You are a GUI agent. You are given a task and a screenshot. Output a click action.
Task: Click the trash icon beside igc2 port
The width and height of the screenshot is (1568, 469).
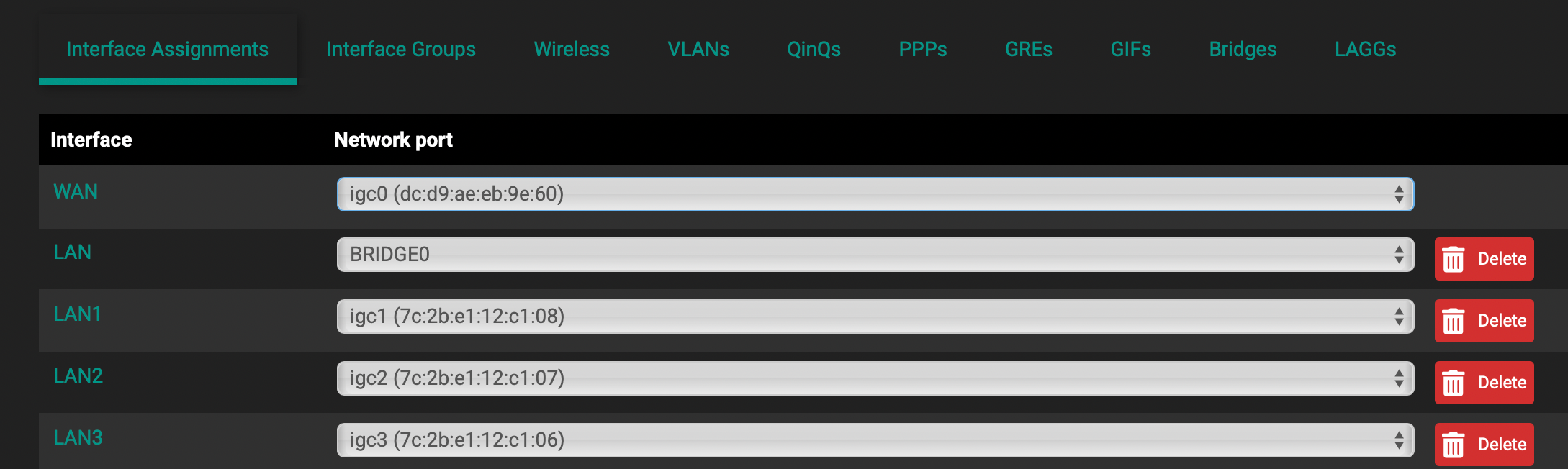coord(1454,383)
